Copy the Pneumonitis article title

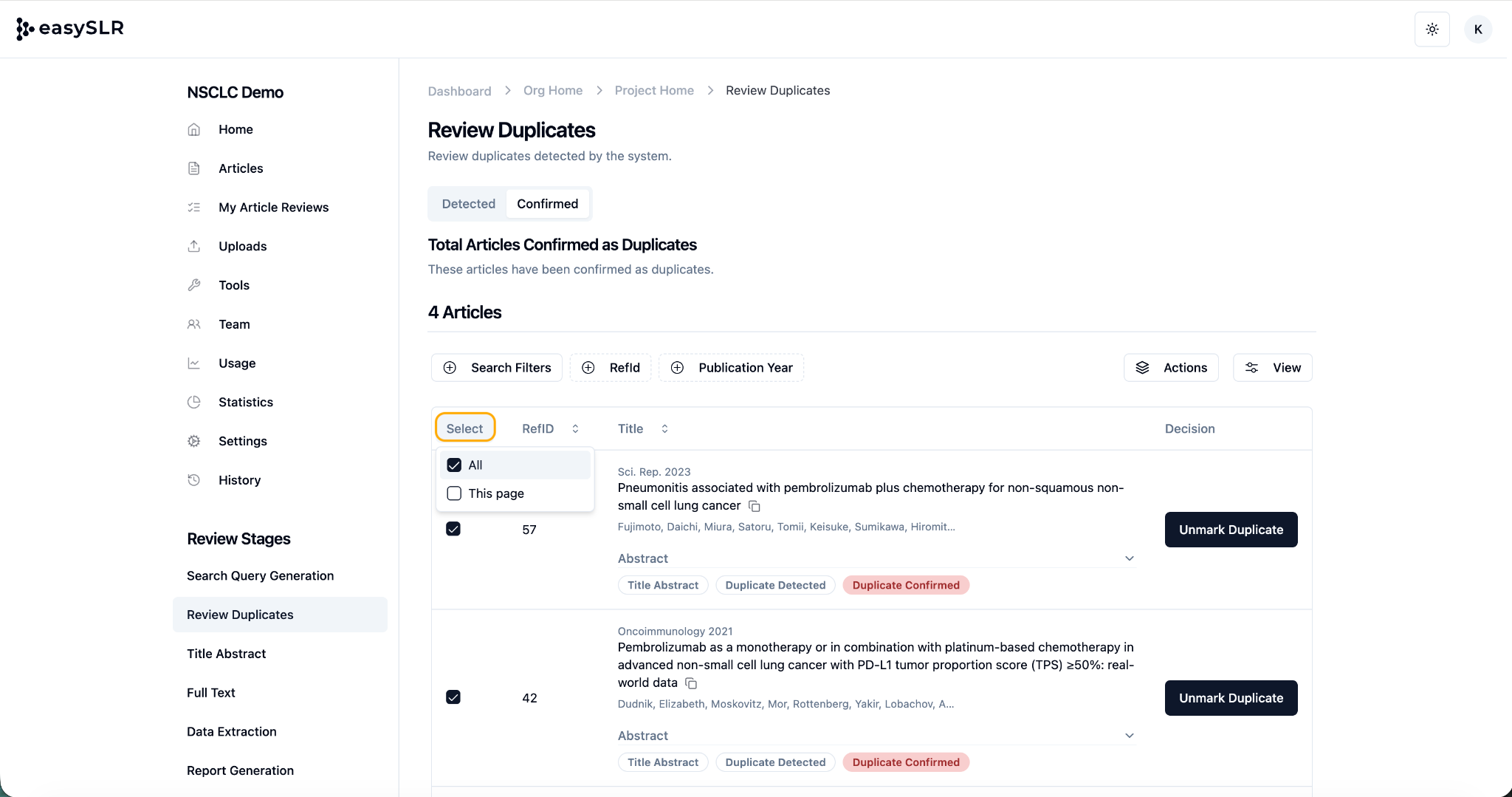coord(754,506)
